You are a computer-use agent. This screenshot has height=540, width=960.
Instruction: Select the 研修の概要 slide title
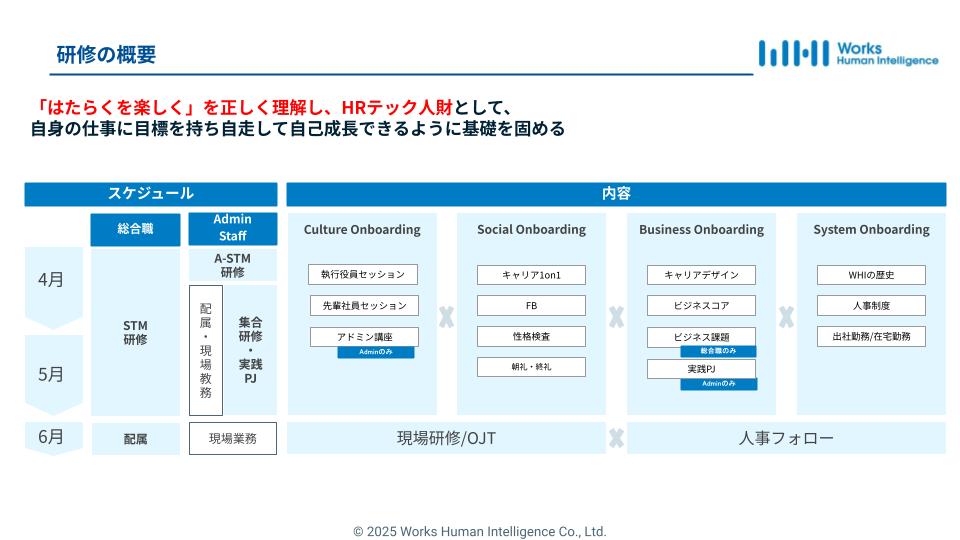tap(106, 54)
